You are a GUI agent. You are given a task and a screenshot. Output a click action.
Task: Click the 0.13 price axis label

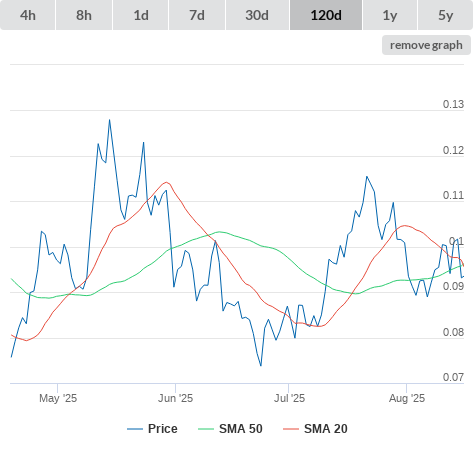(453, 104)
